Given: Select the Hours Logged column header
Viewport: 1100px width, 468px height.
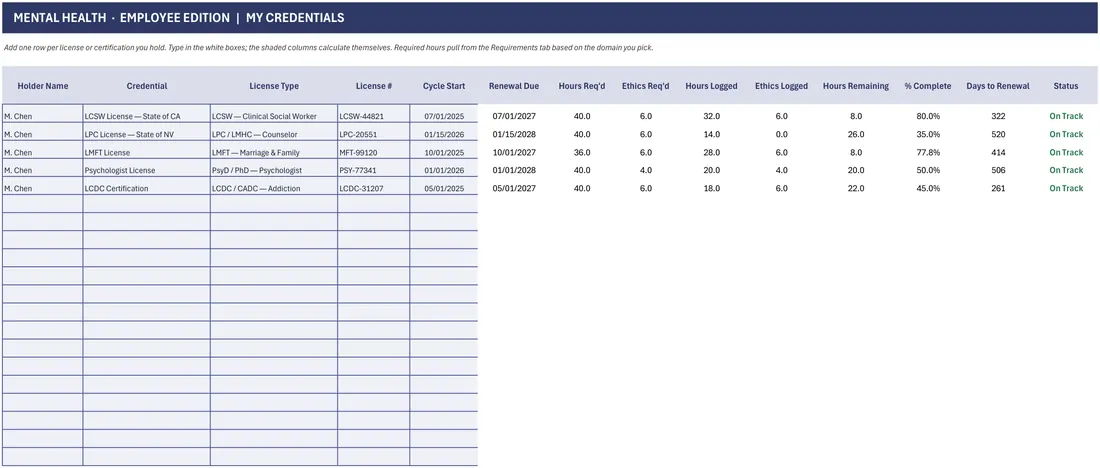Looking at the screenshot, I should click(x=711, y=86).
